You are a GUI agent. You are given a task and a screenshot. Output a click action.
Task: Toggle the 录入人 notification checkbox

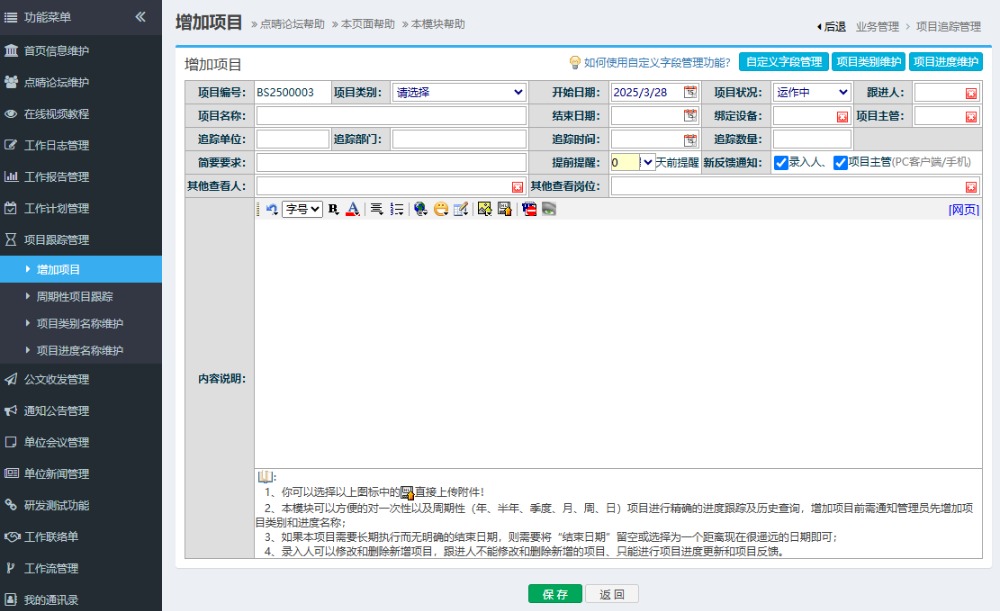click(781, 163)
